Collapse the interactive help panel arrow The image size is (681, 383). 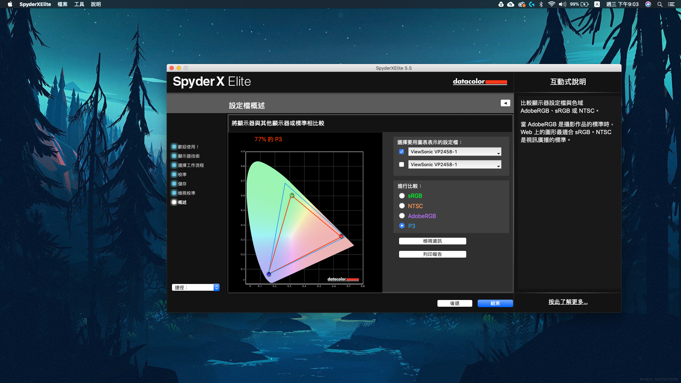point(505,103)
